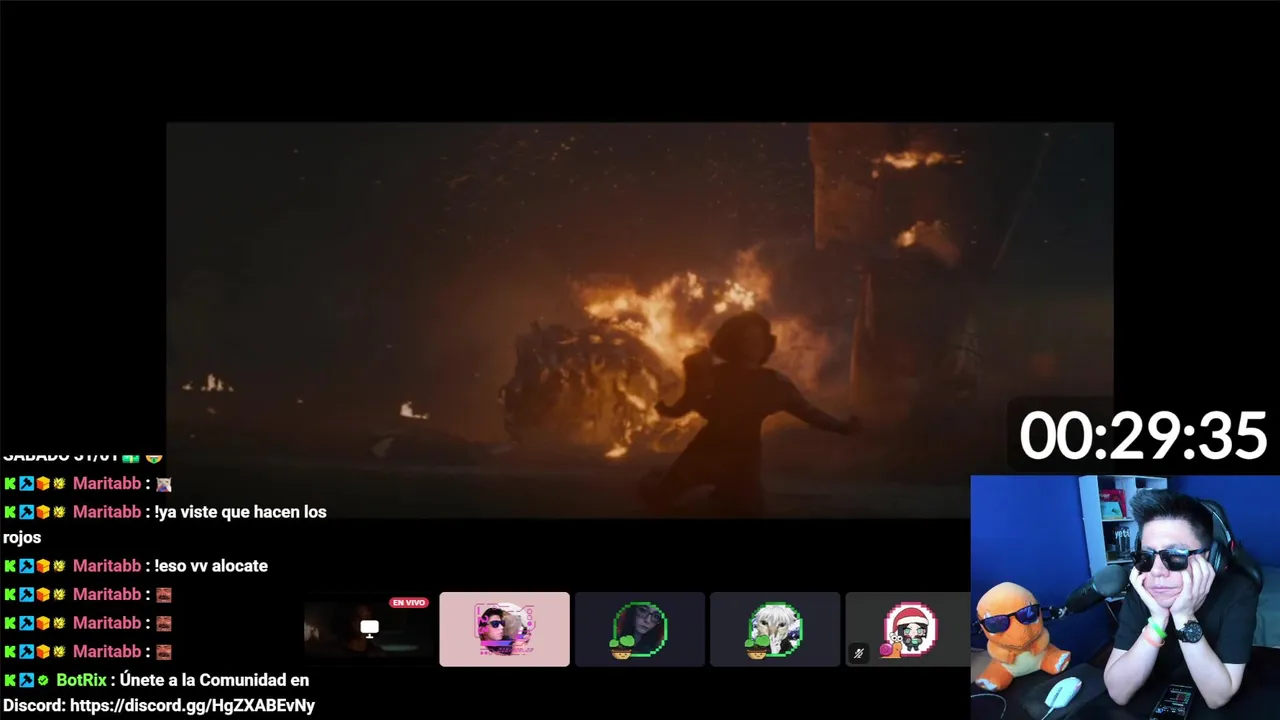Click the screen share monitor icon
1280x720 pixels.
[x=369, y=629]
